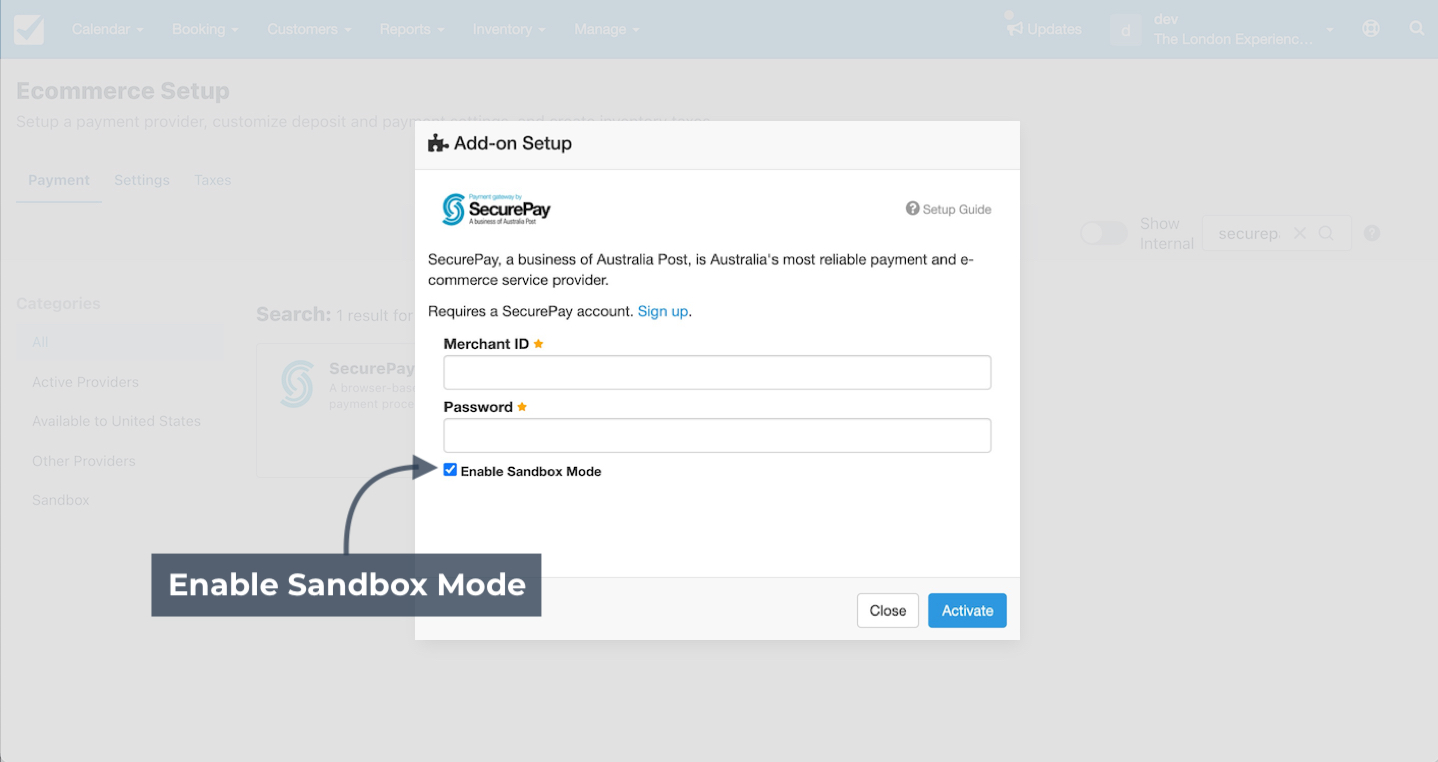
Task: Open the Reports dropdown menu
Action: pyautogui.click(x=412, y=29)
